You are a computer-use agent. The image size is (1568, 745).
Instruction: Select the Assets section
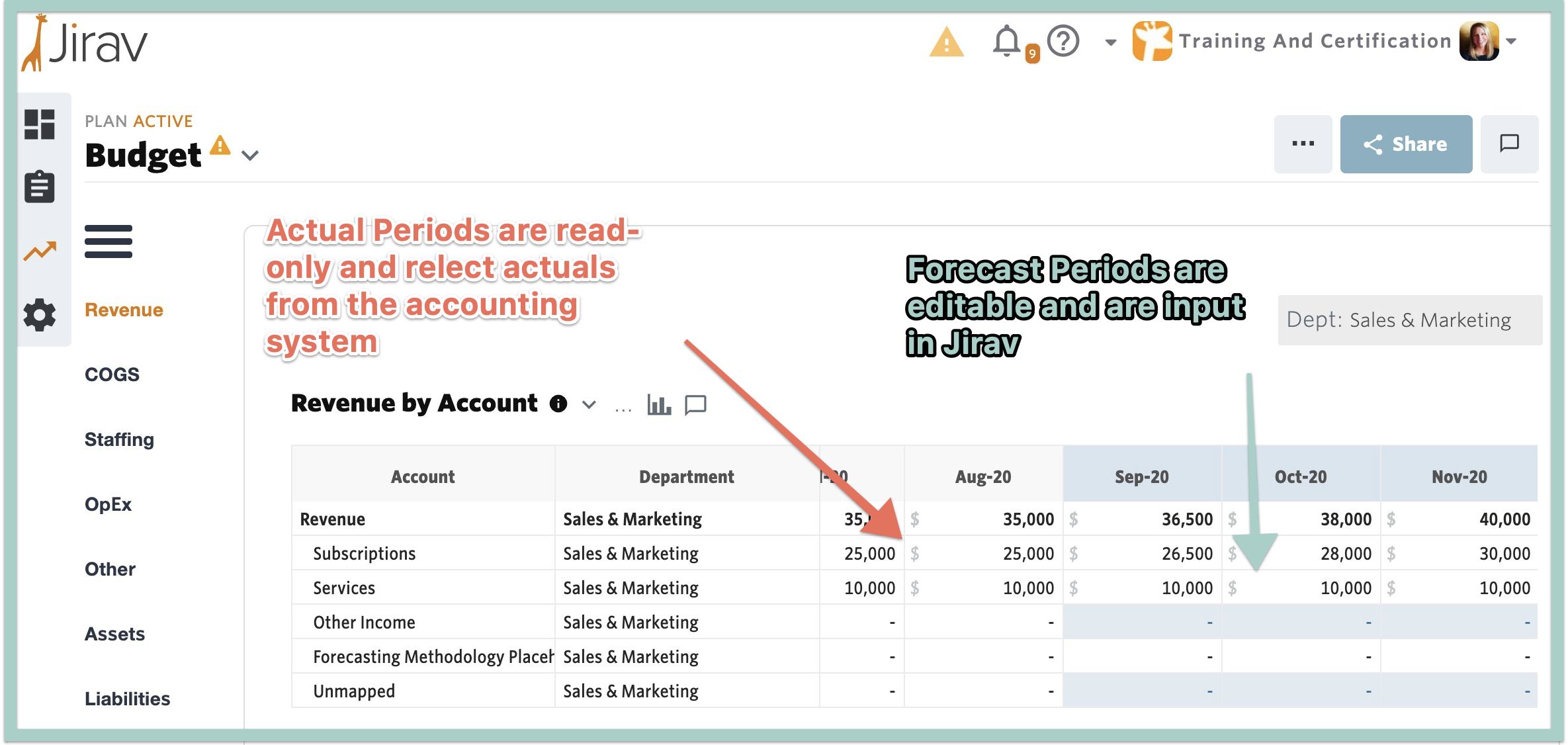[114, 634]
